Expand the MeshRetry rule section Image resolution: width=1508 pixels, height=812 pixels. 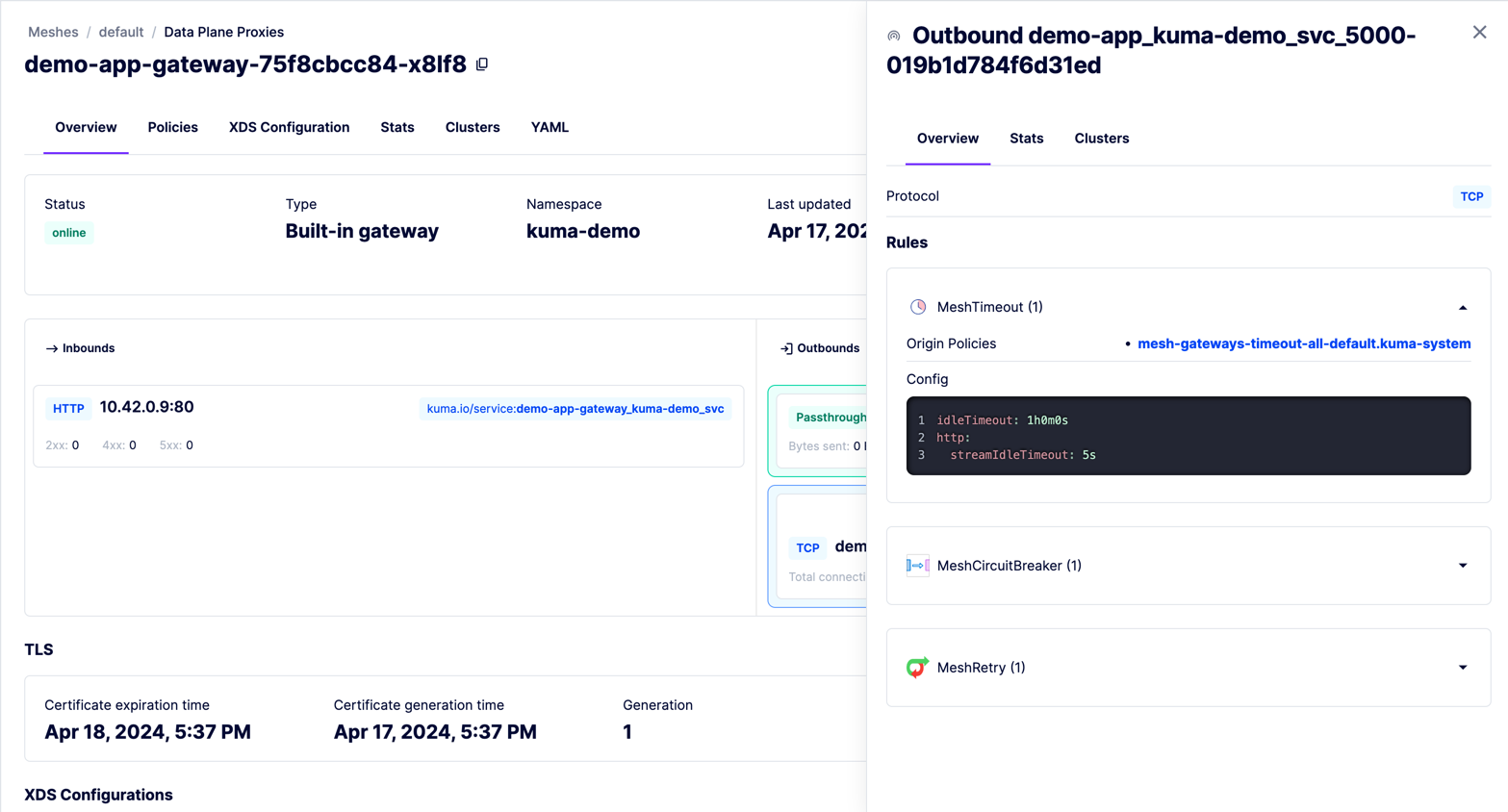pyautogui.click(x=1462, y=668)
